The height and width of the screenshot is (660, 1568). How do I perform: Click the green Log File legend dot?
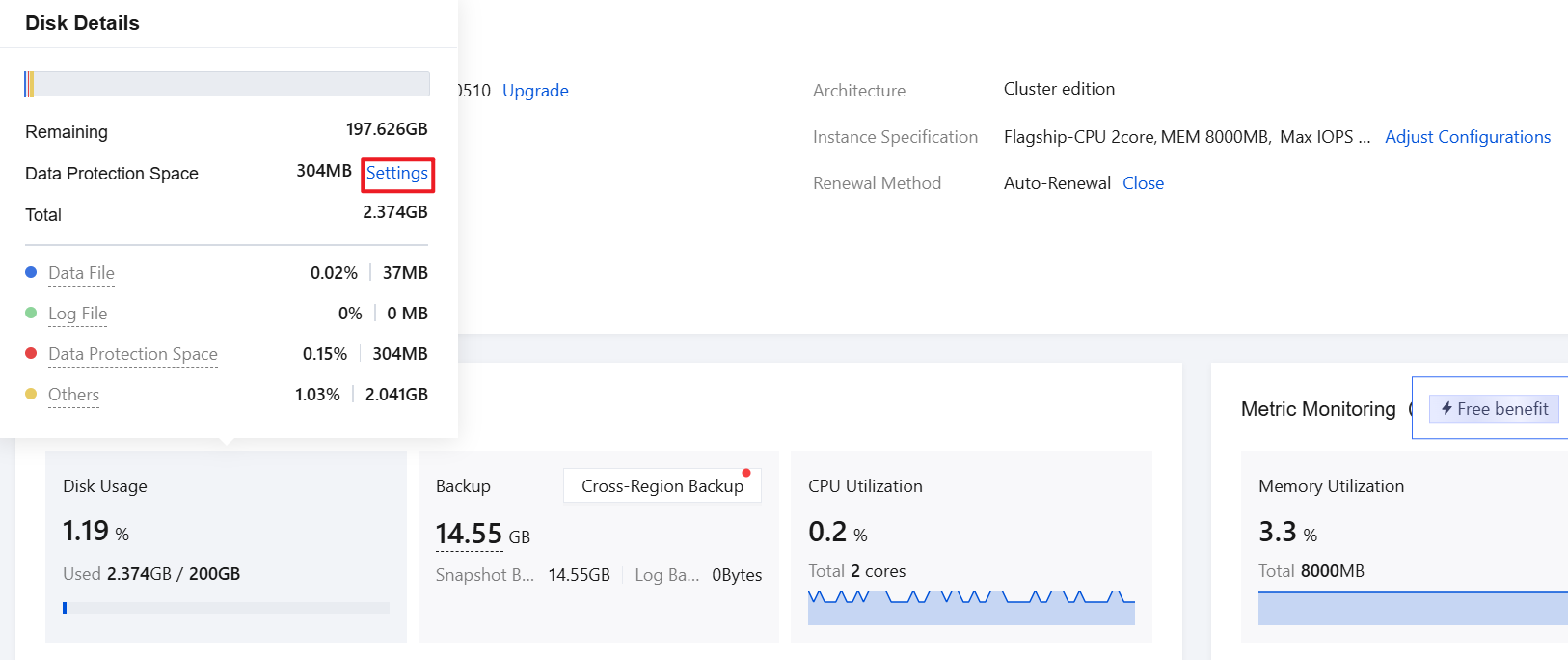(31, 314)
